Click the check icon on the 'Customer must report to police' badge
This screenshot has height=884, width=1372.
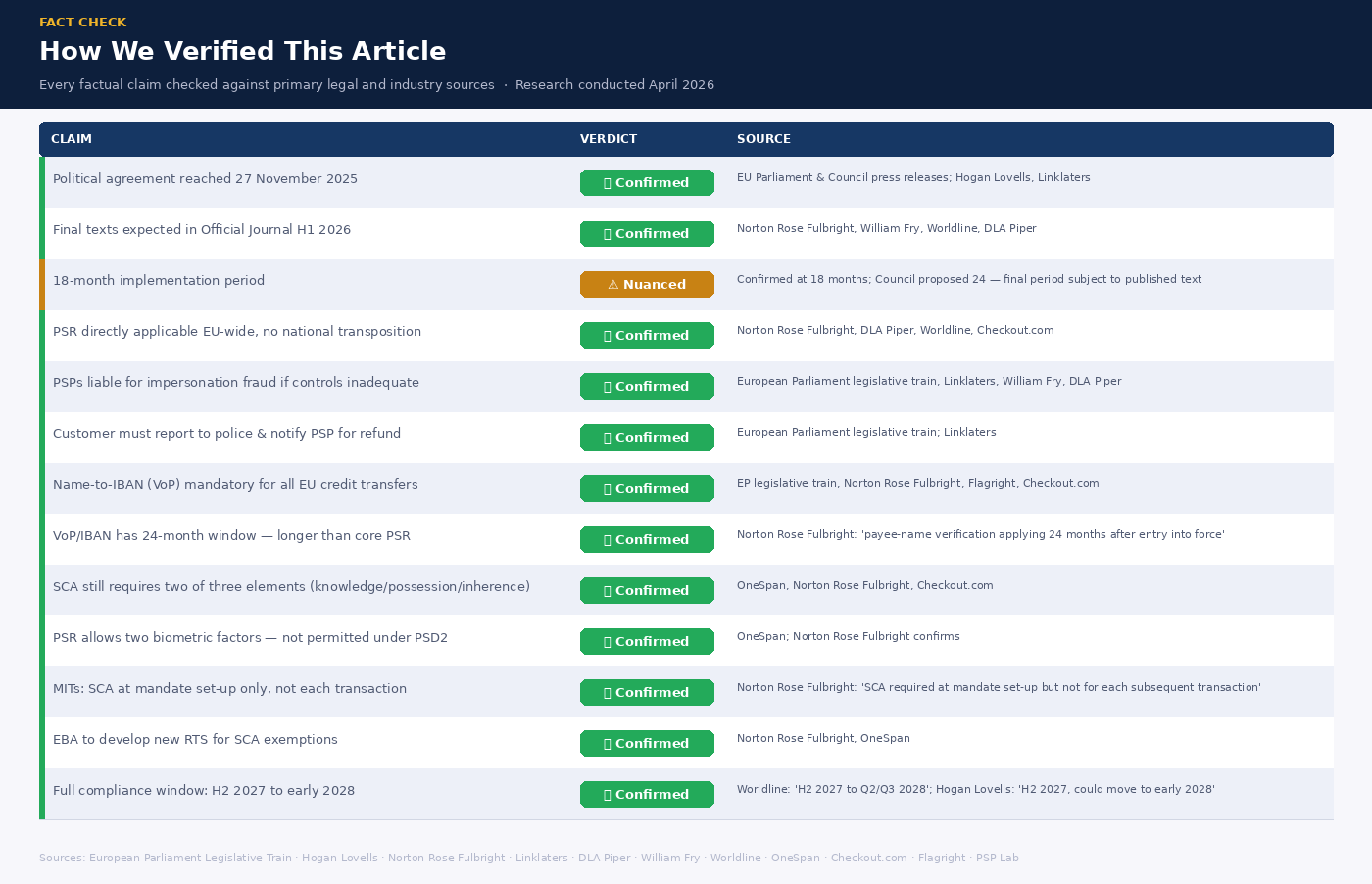(606, 437)
